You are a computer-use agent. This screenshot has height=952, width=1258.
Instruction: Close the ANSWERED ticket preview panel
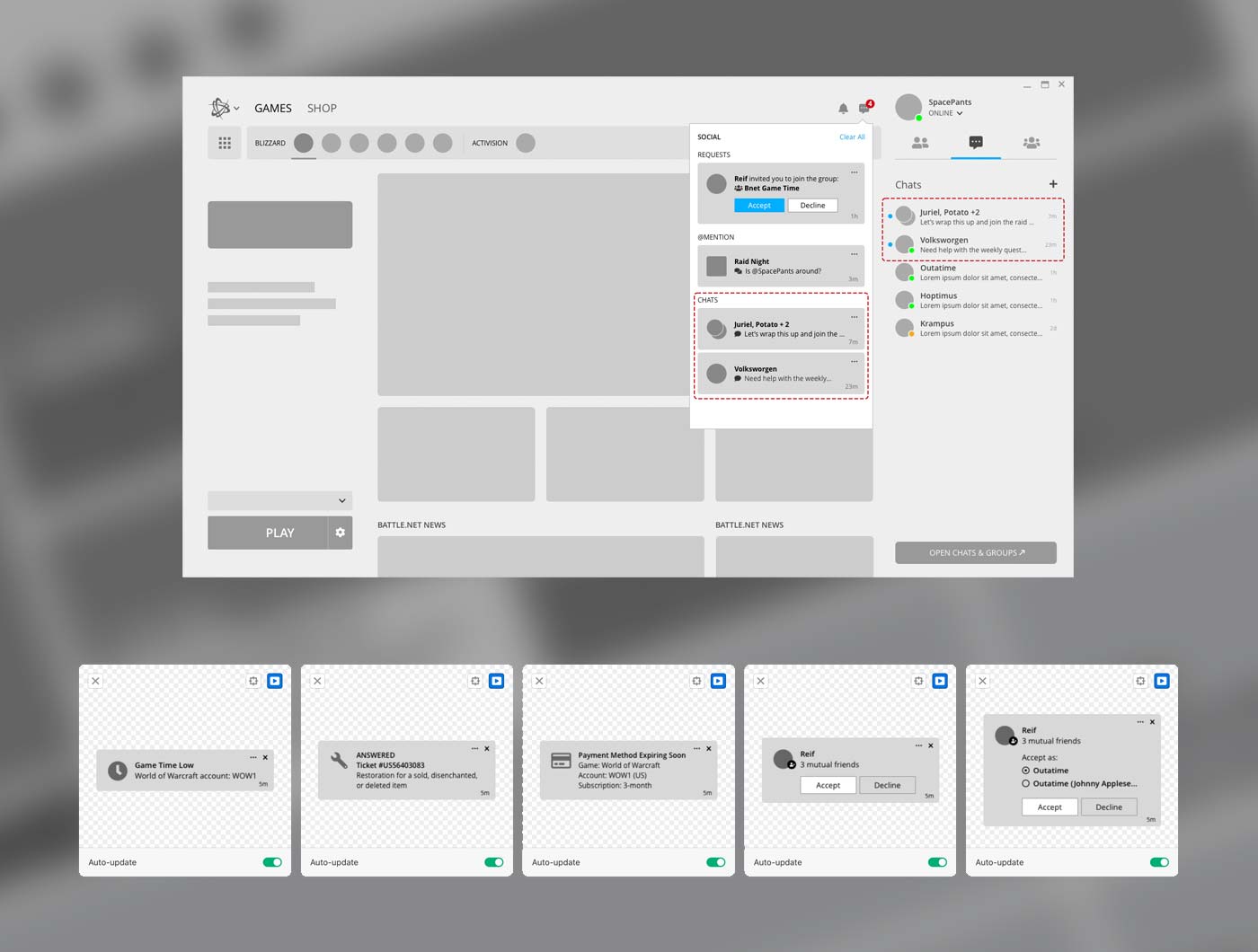click(x=317, y=681)
